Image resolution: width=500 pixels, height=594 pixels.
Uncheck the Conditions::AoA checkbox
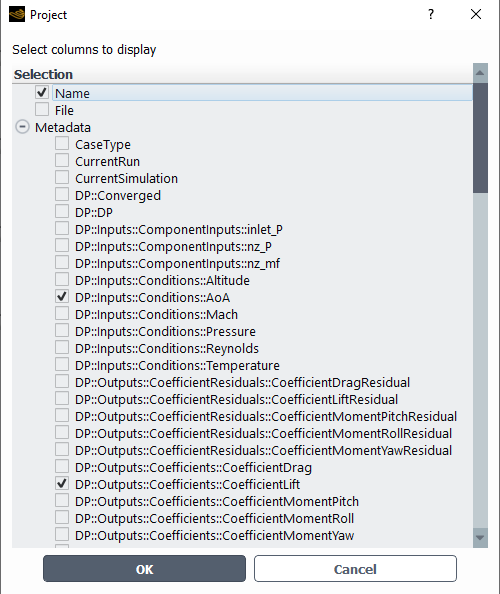coord(62,297)
